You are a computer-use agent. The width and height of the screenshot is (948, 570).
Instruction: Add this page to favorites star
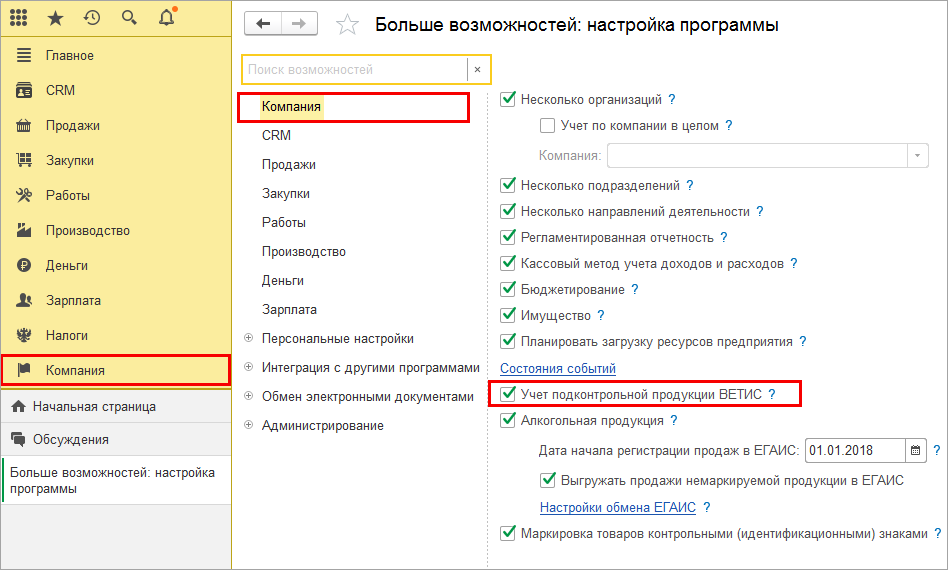pyautogui.click(x=347, y=25)
